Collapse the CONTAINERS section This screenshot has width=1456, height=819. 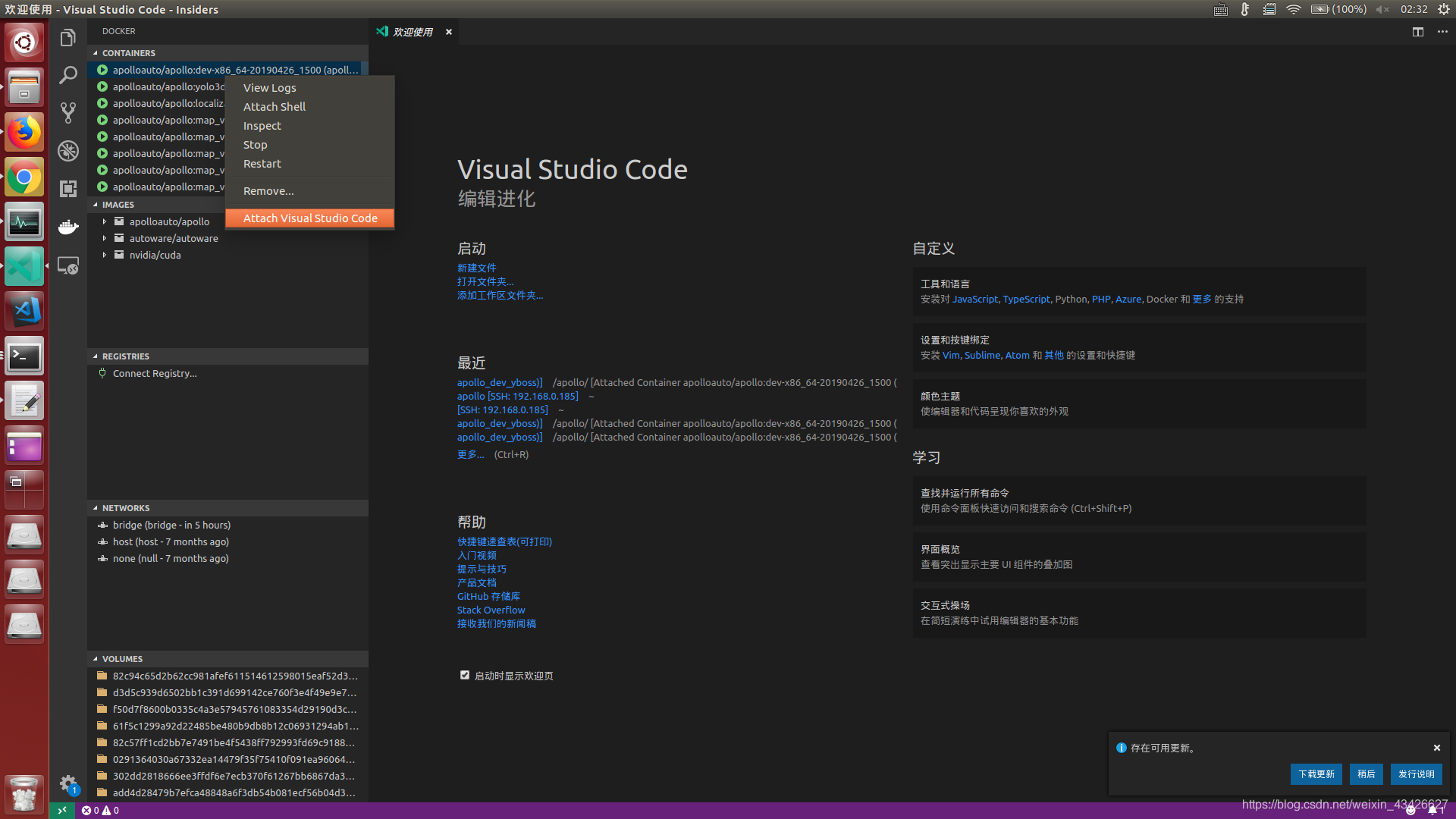point(227,53)
